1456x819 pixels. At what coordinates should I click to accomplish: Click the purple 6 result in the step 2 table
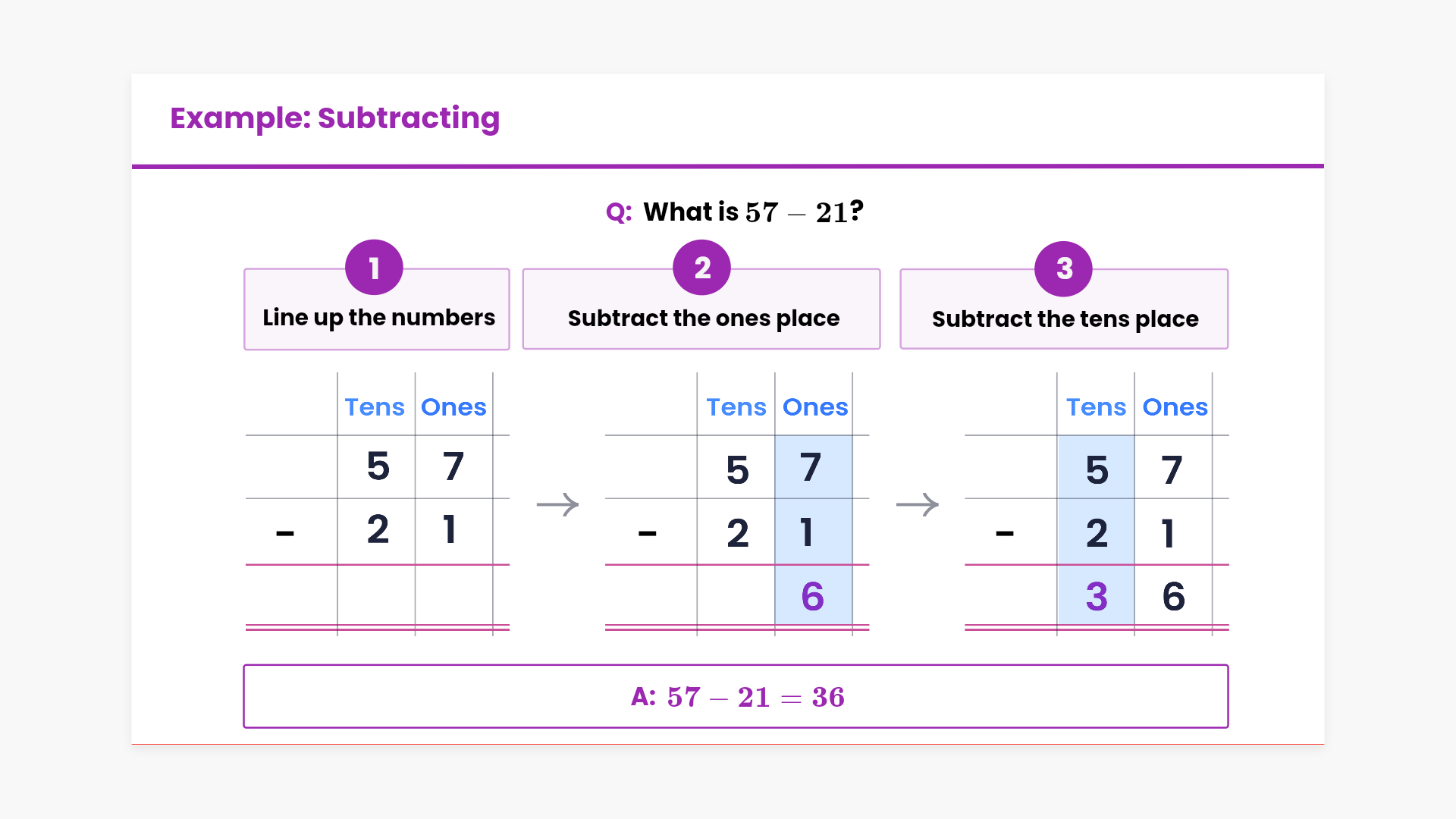[x=813, y=596]
